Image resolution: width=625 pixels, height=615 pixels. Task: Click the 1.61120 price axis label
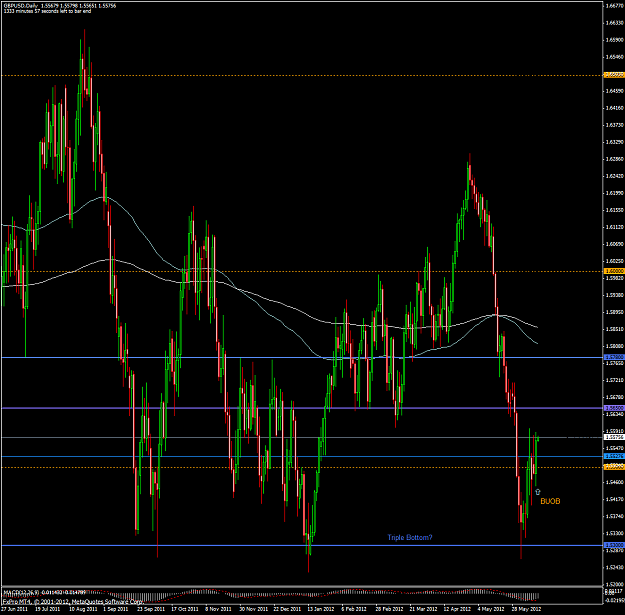point(614,227)
